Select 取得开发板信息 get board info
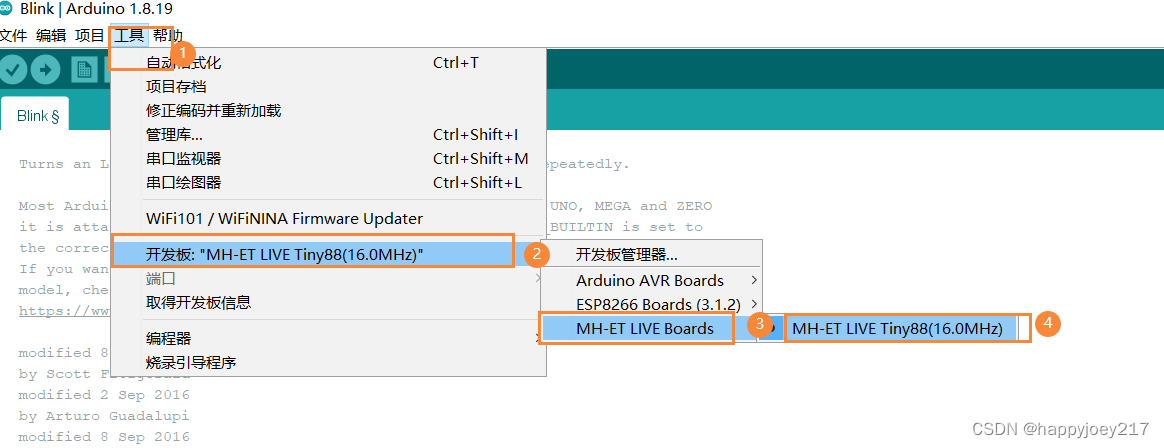The height and width of the screenshot is (448, 1164). click(327, 302)
